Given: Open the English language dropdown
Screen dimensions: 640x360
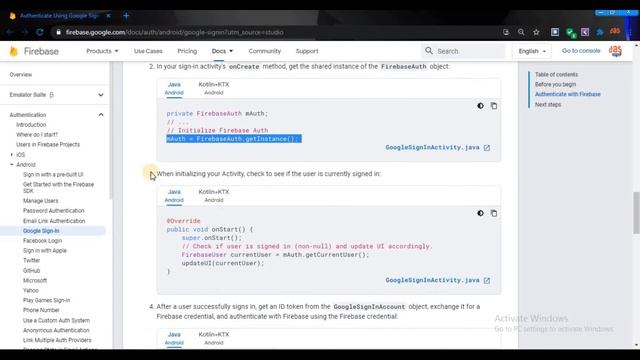Looking at the screenshot, I should point(532,51).
